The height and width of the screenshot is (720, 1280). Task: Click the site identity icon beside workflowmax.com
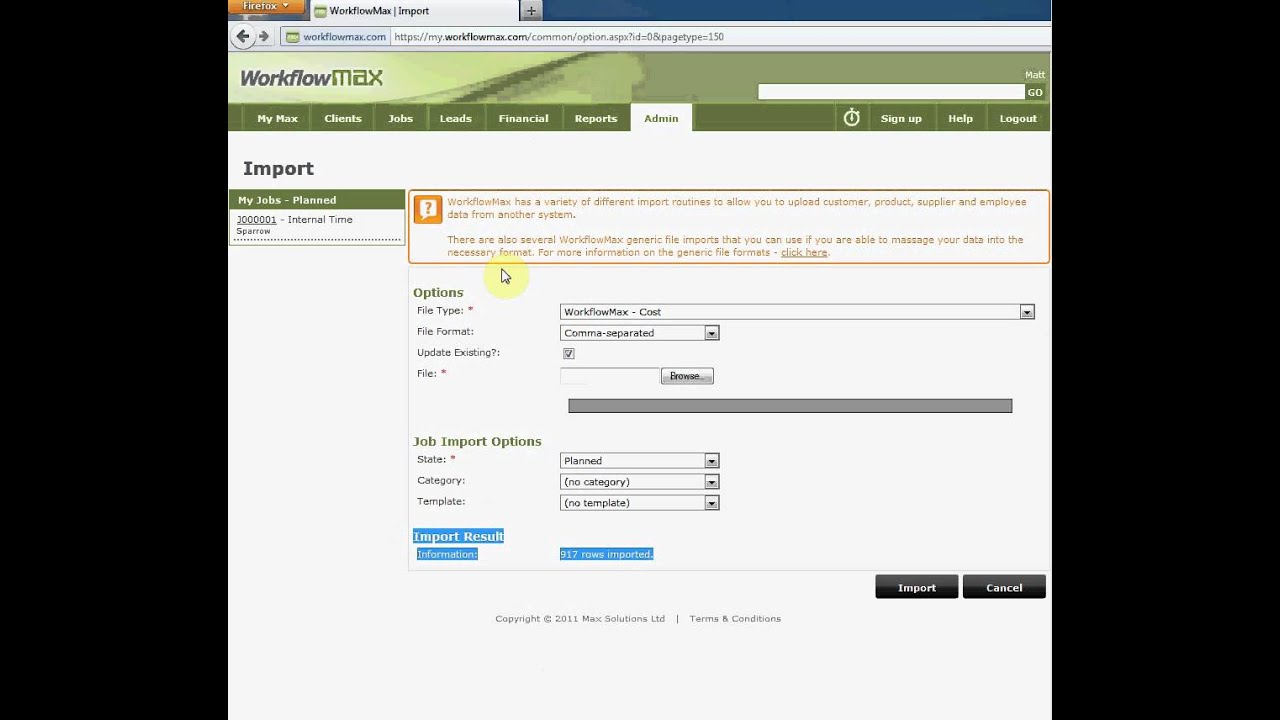coord(292,37)
